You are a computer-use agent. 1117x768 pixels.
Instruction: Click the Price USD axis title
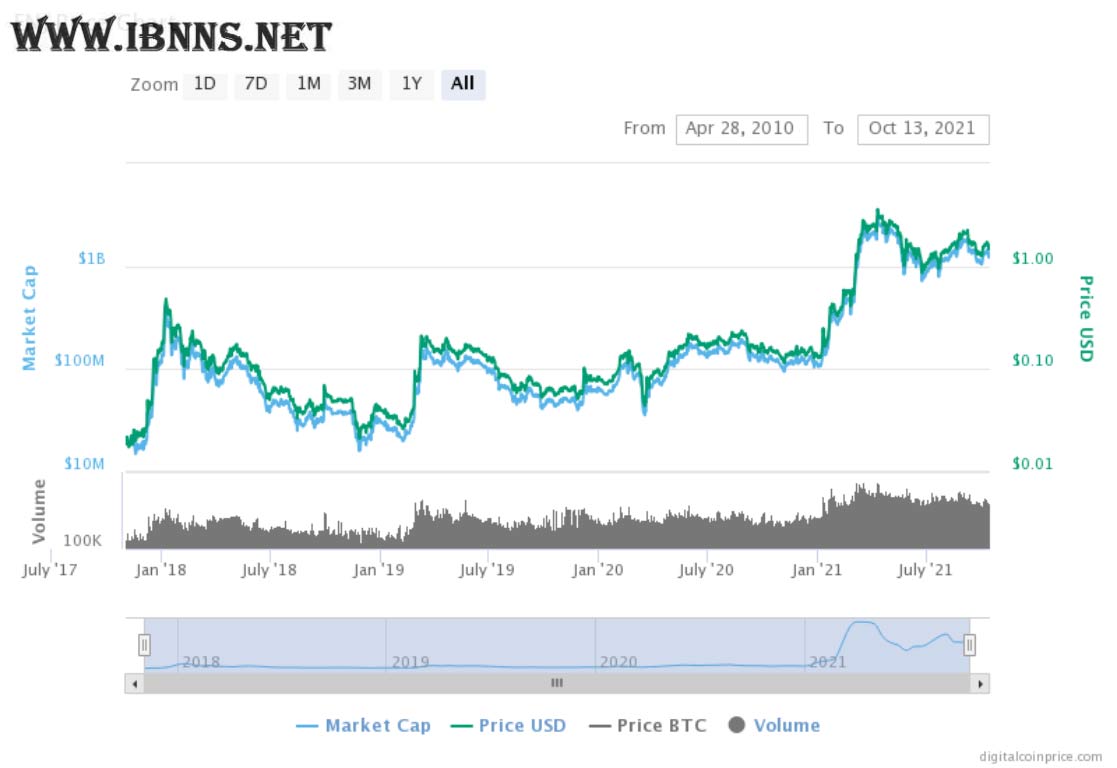1086,318
